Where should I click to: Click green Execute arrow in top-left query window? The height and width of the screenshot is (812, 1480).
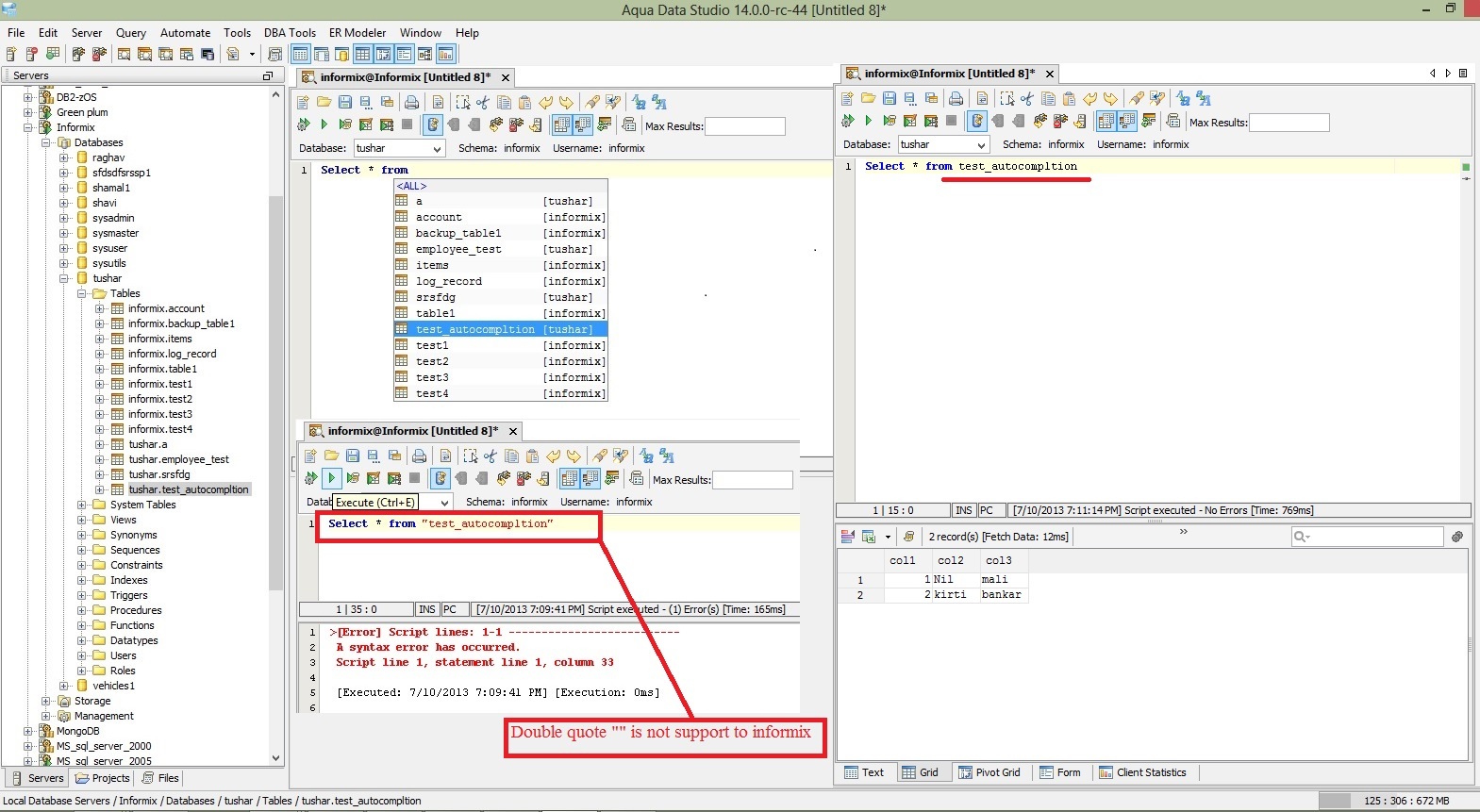324,124
